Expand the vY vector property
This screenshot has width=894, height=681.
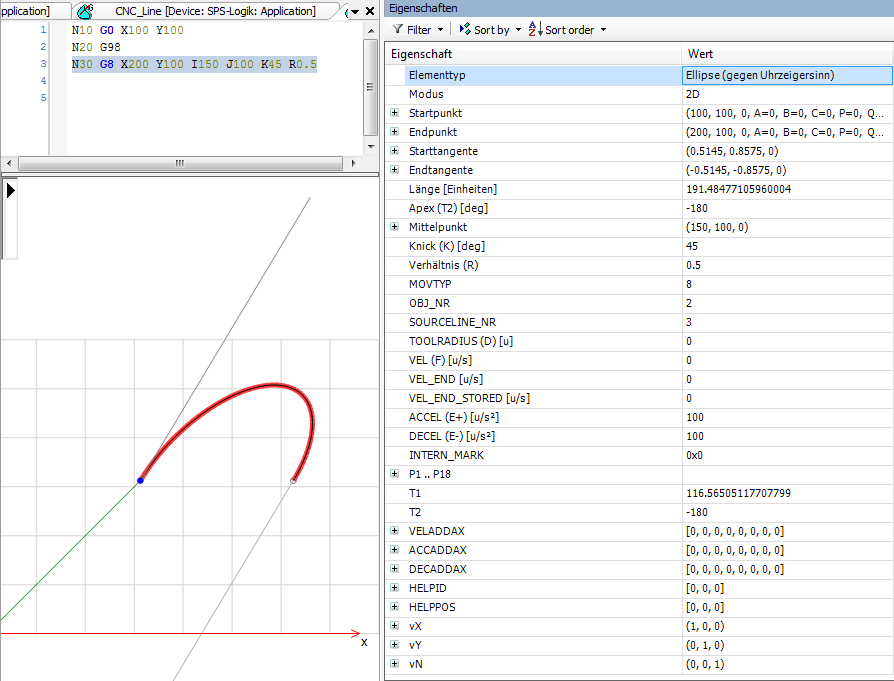click(395, 644)
